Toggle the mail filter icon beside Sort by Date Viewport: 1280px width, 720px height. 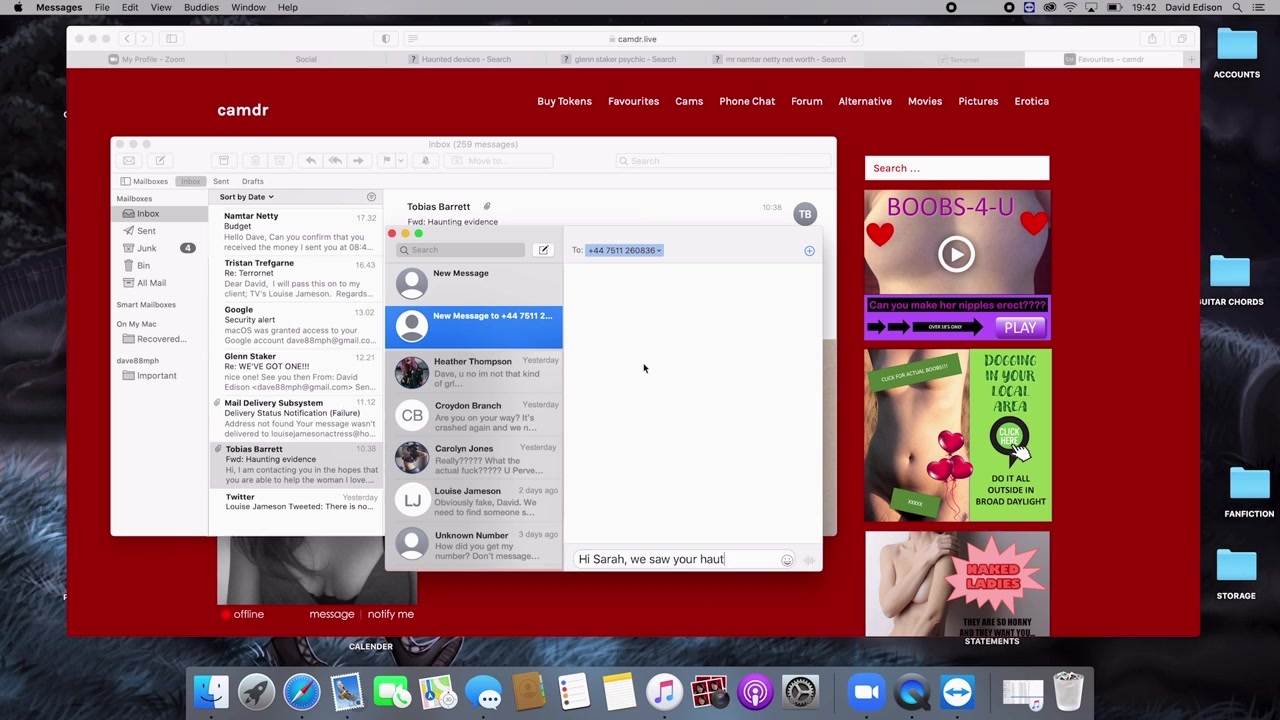click(371, 197)
